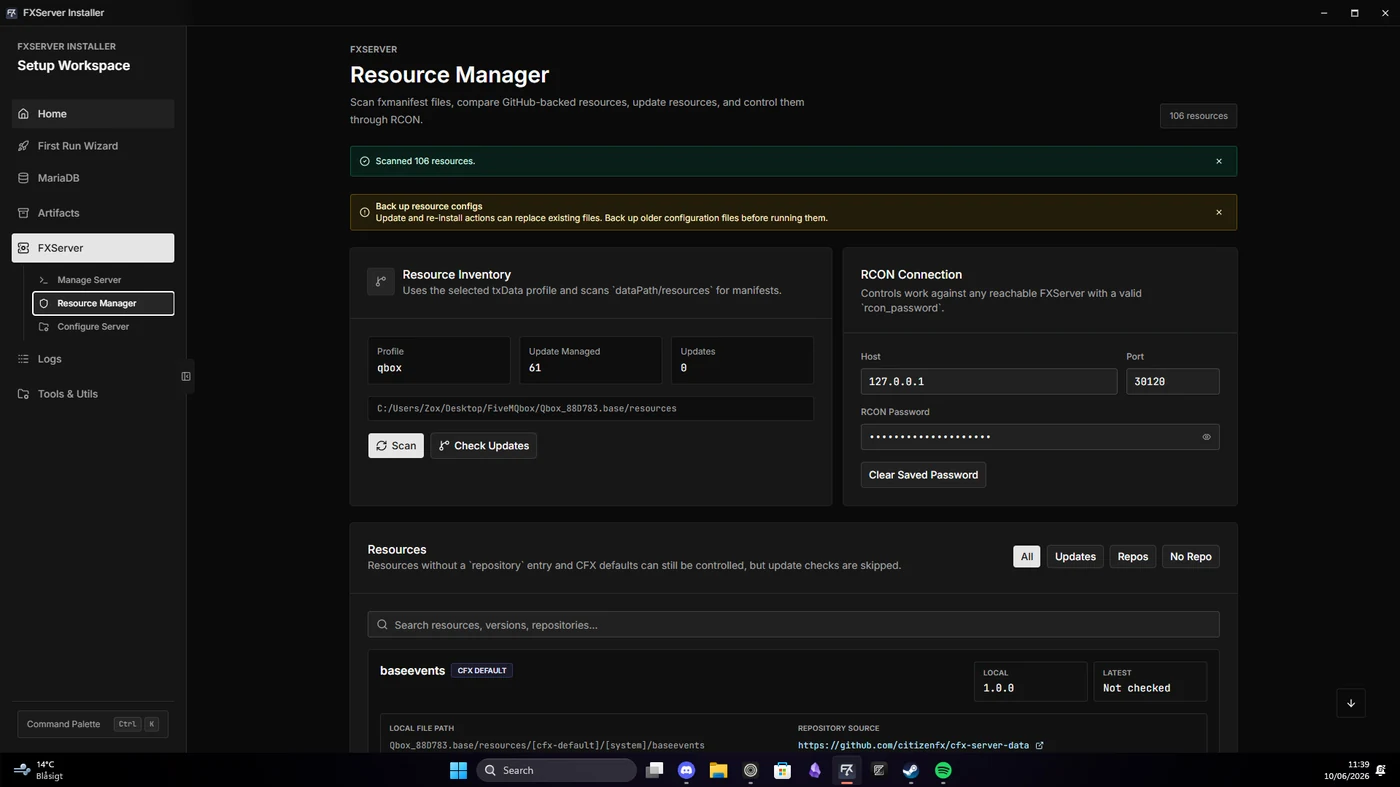Viewport: 1400px width, 787px height.
Task: Click the Scan button
Action: coord(396,446)
